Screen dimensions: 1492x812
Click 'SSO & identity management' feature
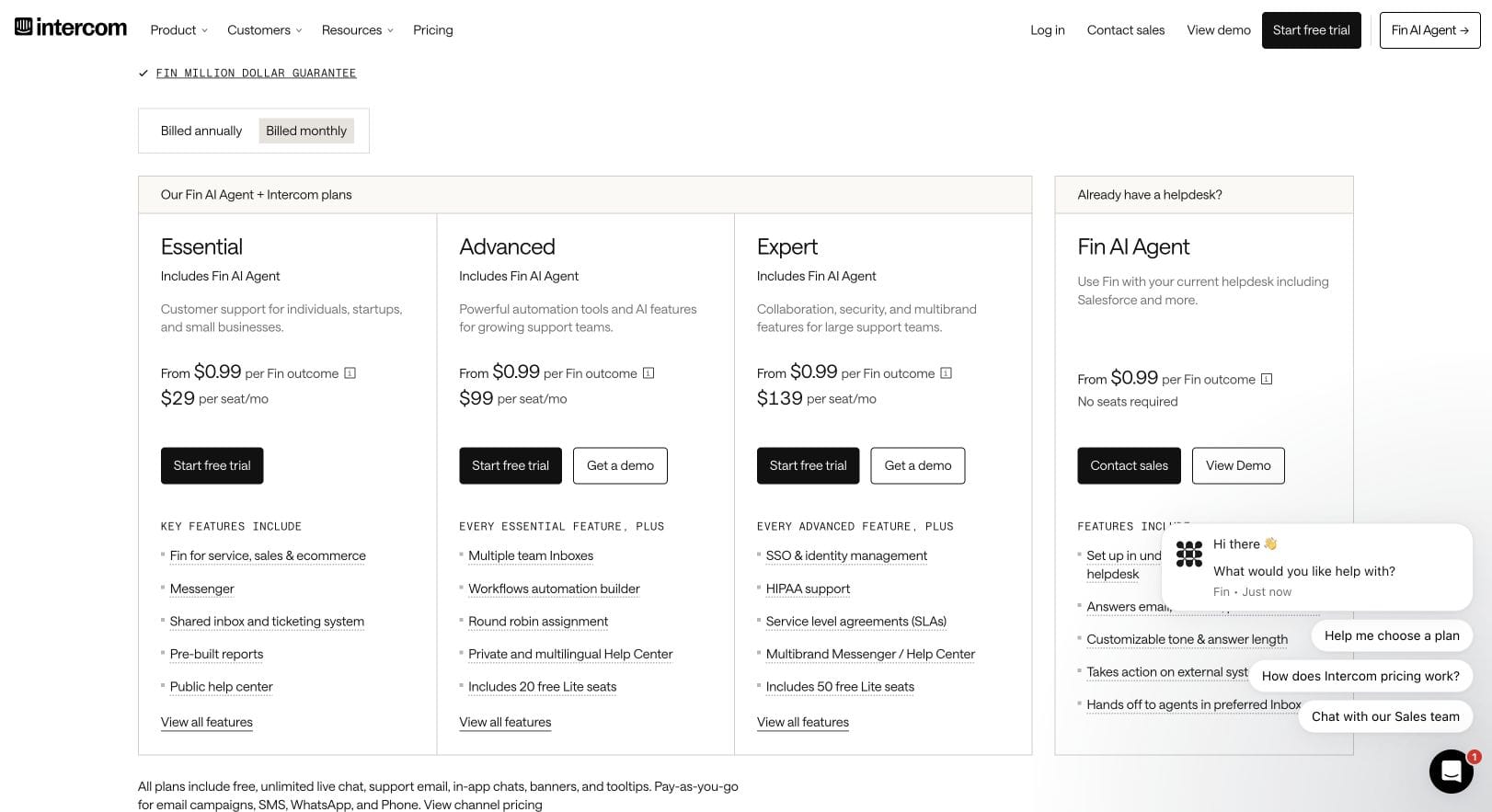tap(846, 555)
